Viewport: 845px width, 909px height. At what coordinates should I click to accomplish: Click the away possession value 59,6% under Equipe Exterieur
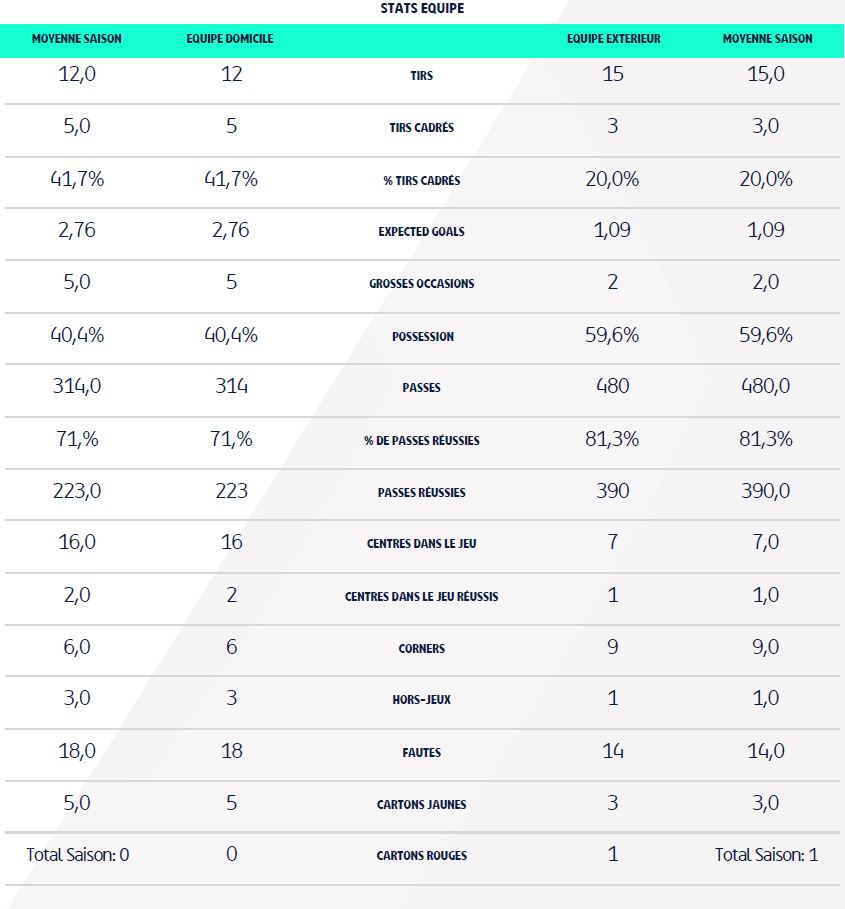tap(612, 335)
